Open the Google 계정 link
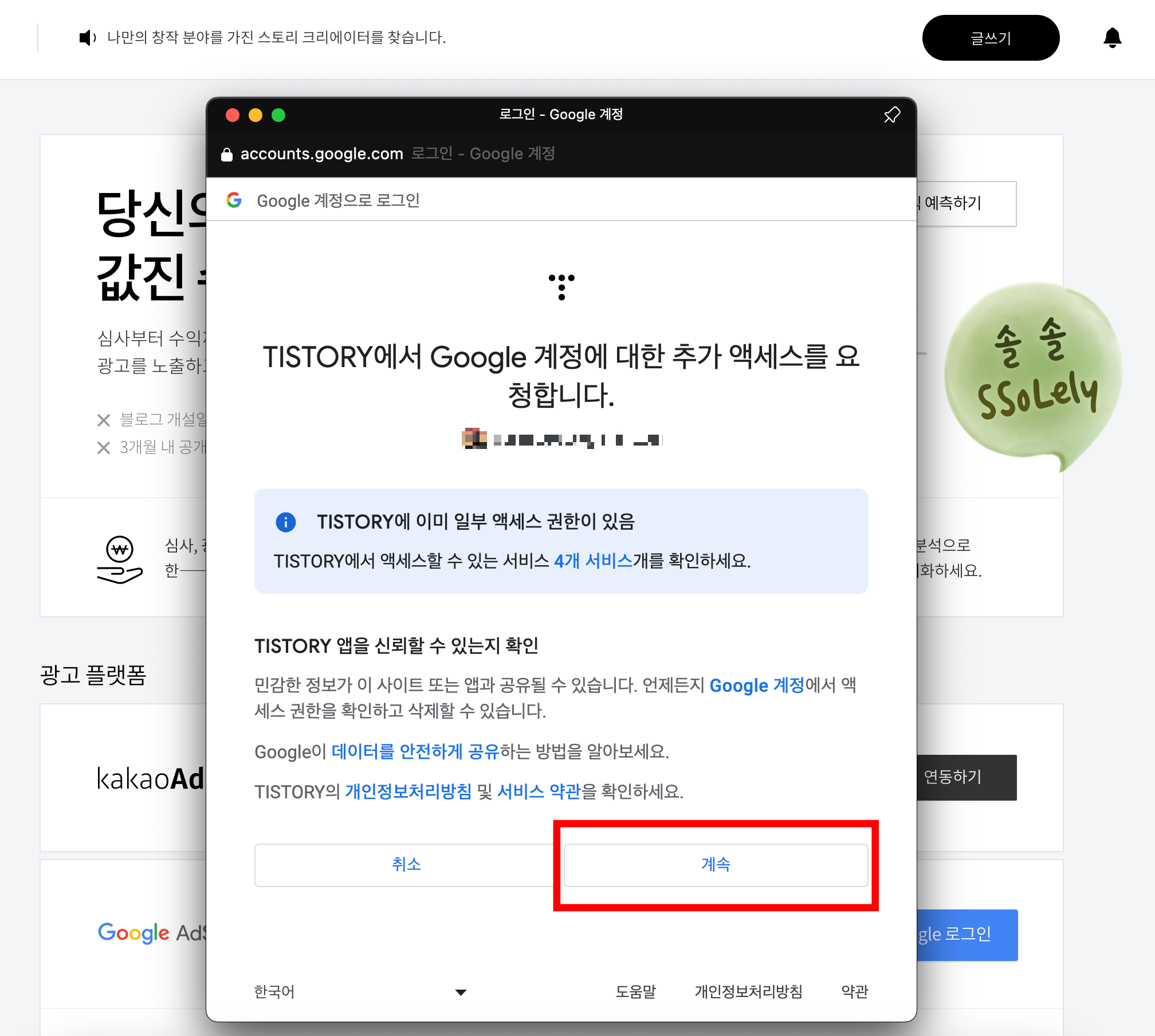The height and width of the screenshot is (1036, 1155). pyautogui.click(x=757, y=685)
